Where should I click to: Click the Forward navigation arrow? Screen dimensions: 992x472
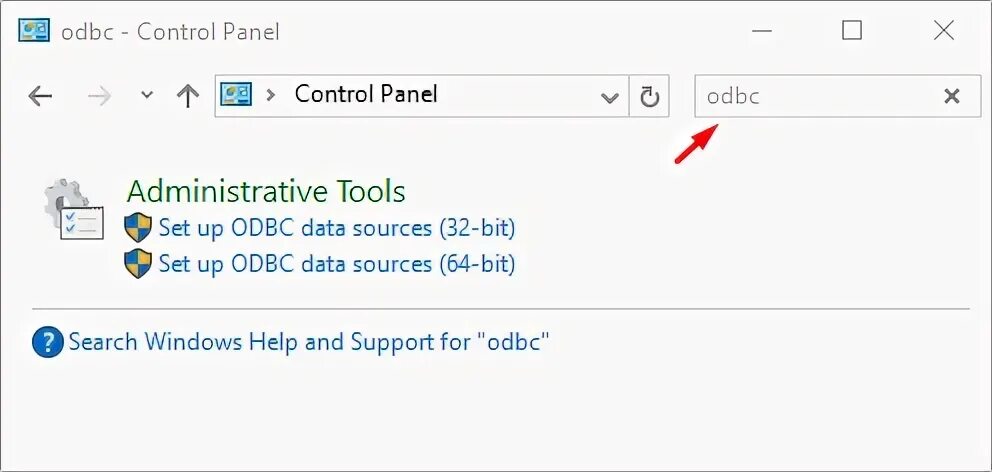pos(100,96)
